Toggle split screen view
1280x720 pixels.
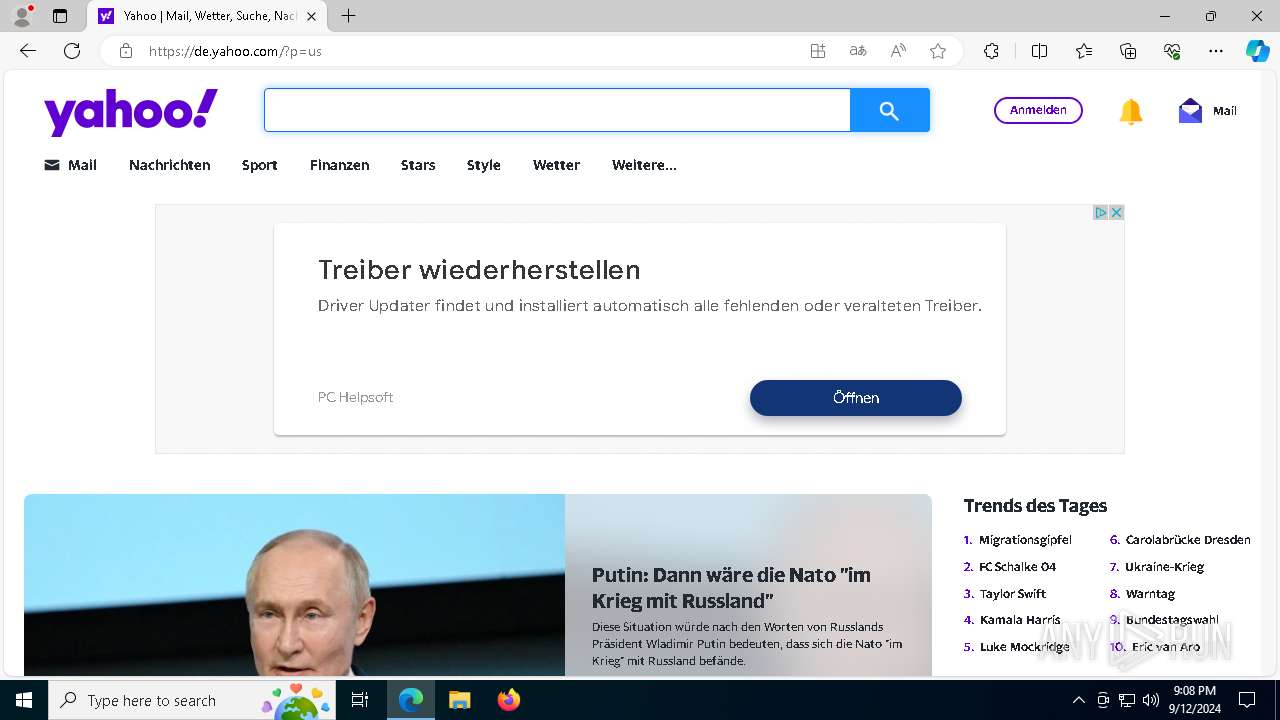[x=1039, y=51]
